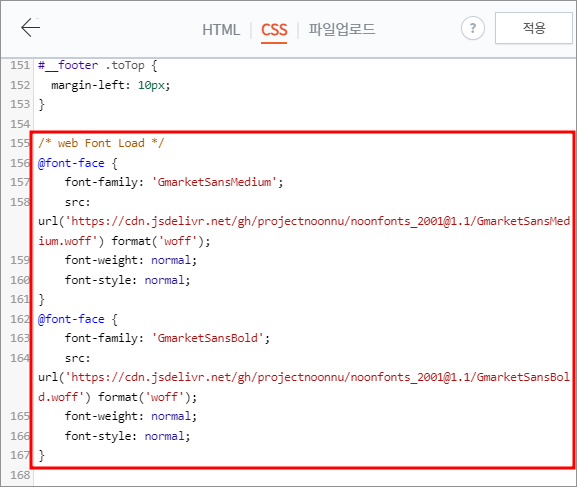Click the closing brace on line 153
The image size is (577, 487).
click(x=42, y=105)
